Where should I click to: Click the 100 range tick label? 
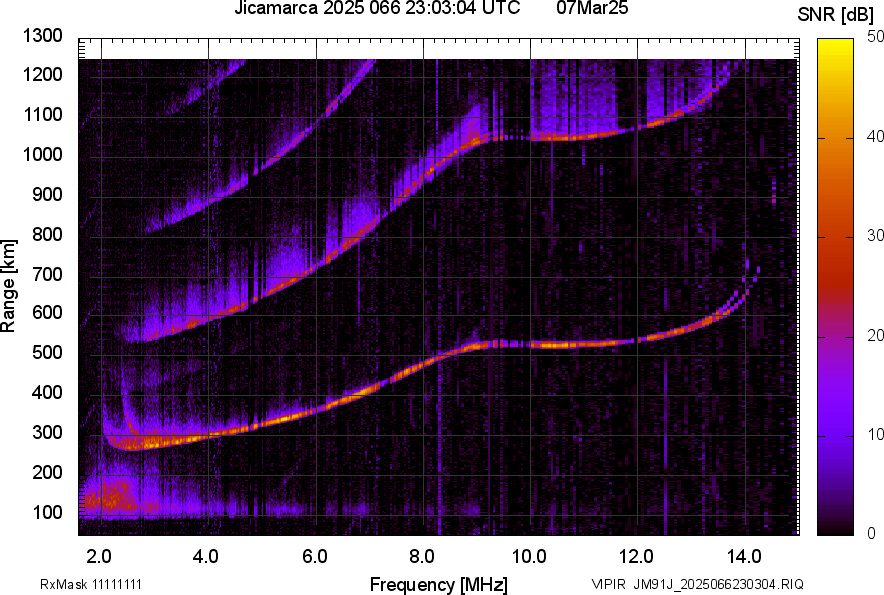(47, 512)
